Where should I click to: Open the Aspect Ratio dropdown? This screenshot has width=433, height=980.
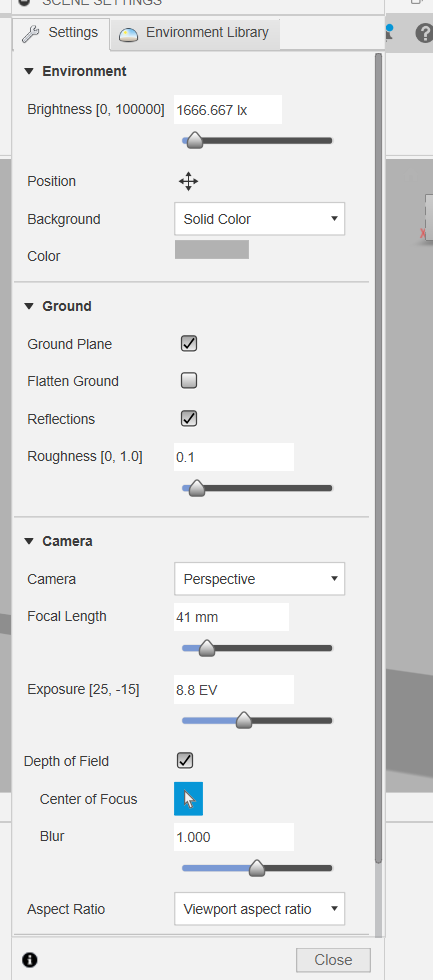[259, 909]
